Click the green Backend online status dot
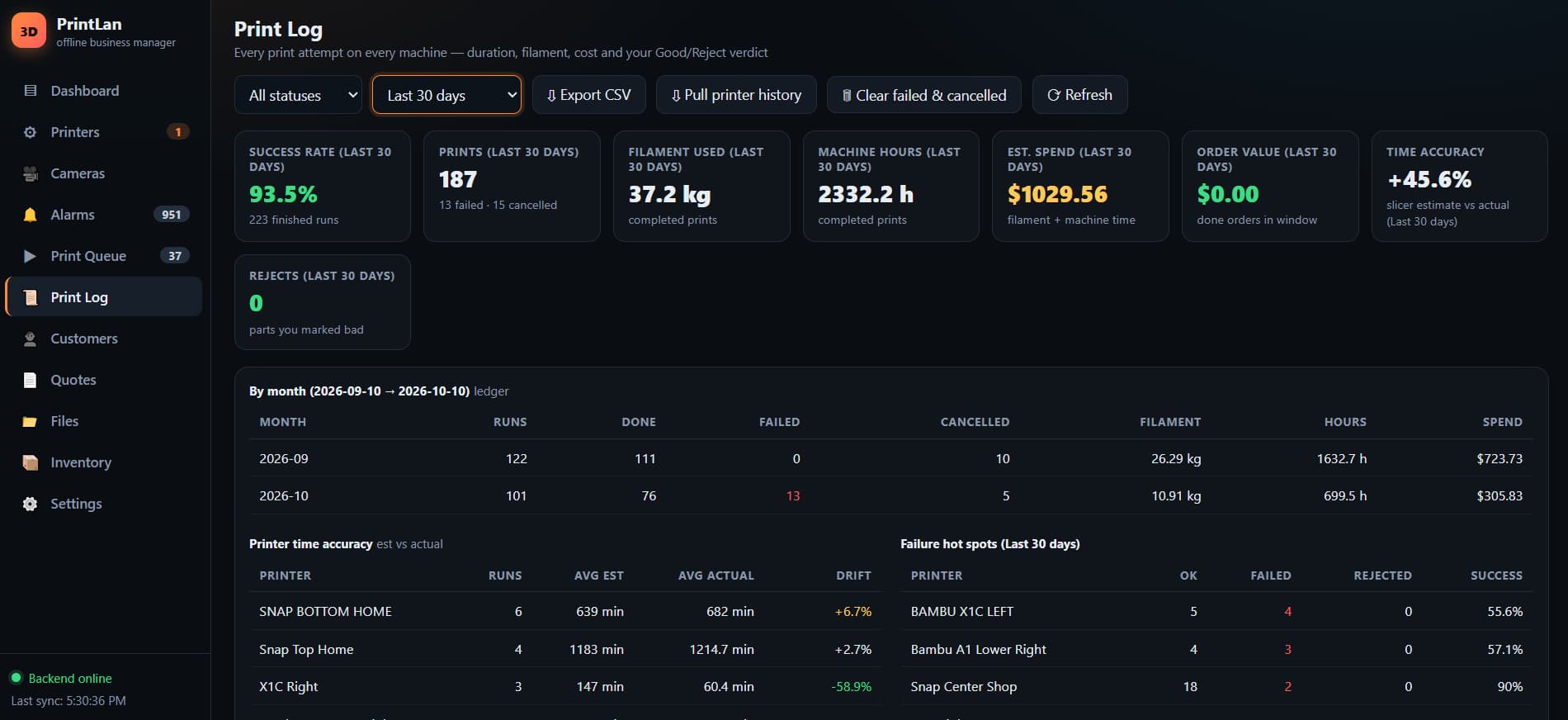 [16, 678]
